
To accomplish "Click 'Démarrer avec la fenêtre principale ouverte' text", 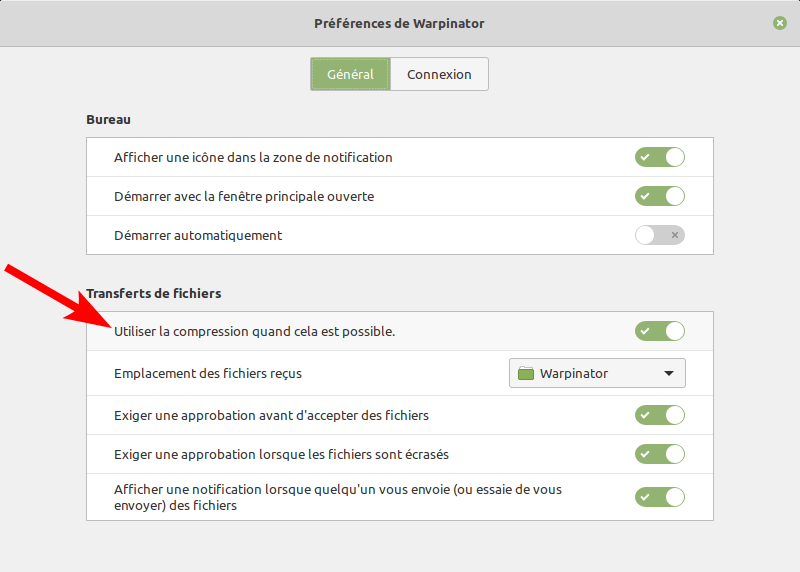I will [x=244, y=196].
